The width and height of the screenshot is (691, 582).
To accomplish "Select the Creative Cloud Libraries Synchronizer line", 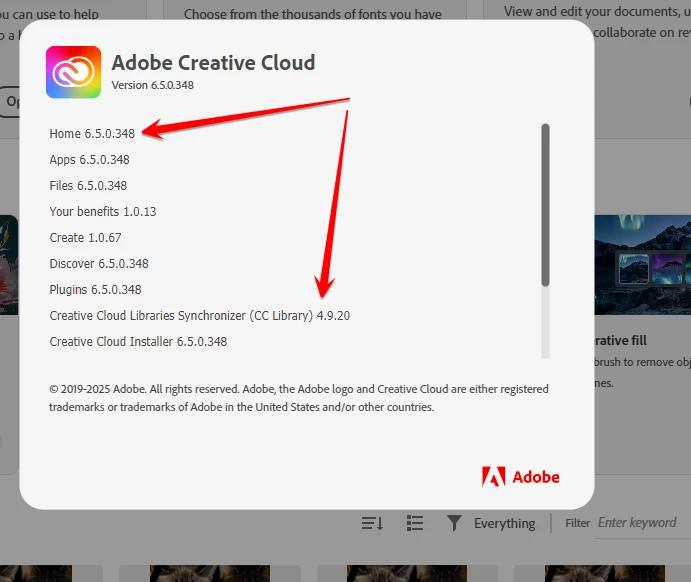I will click(x=200, y=315).
